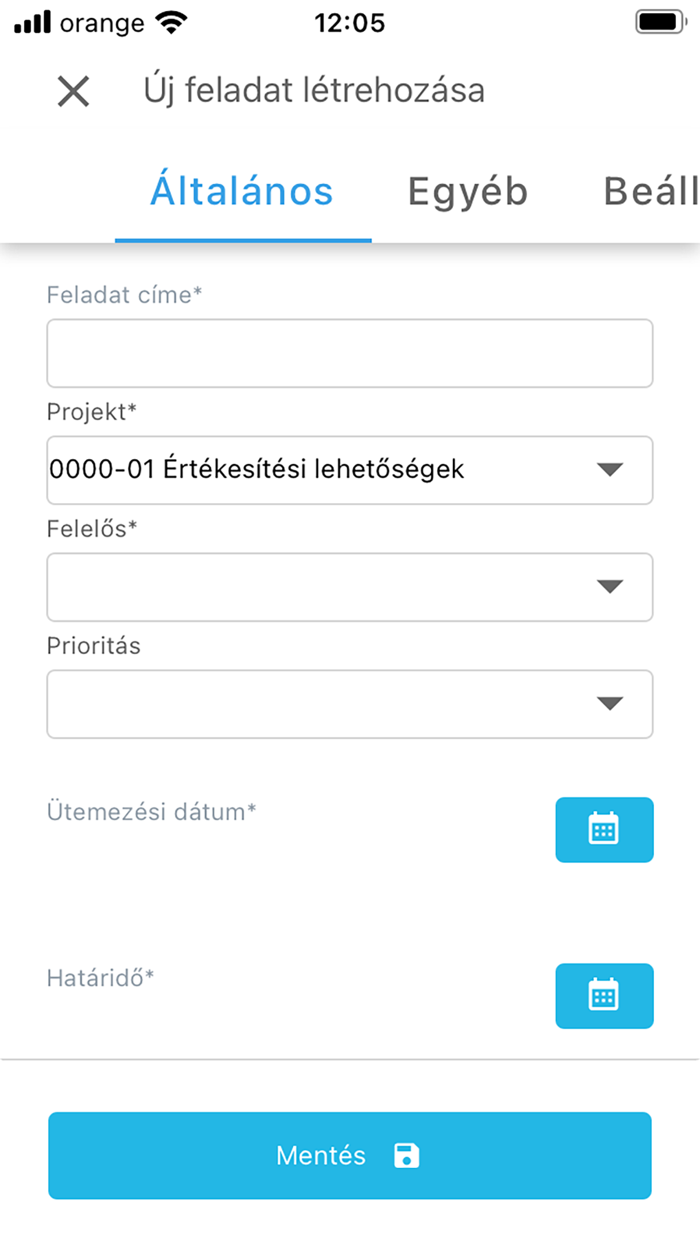Dismiss the form with the X icon
Viewport: 700px width, 1244px height.
click(x=72, y=91)
